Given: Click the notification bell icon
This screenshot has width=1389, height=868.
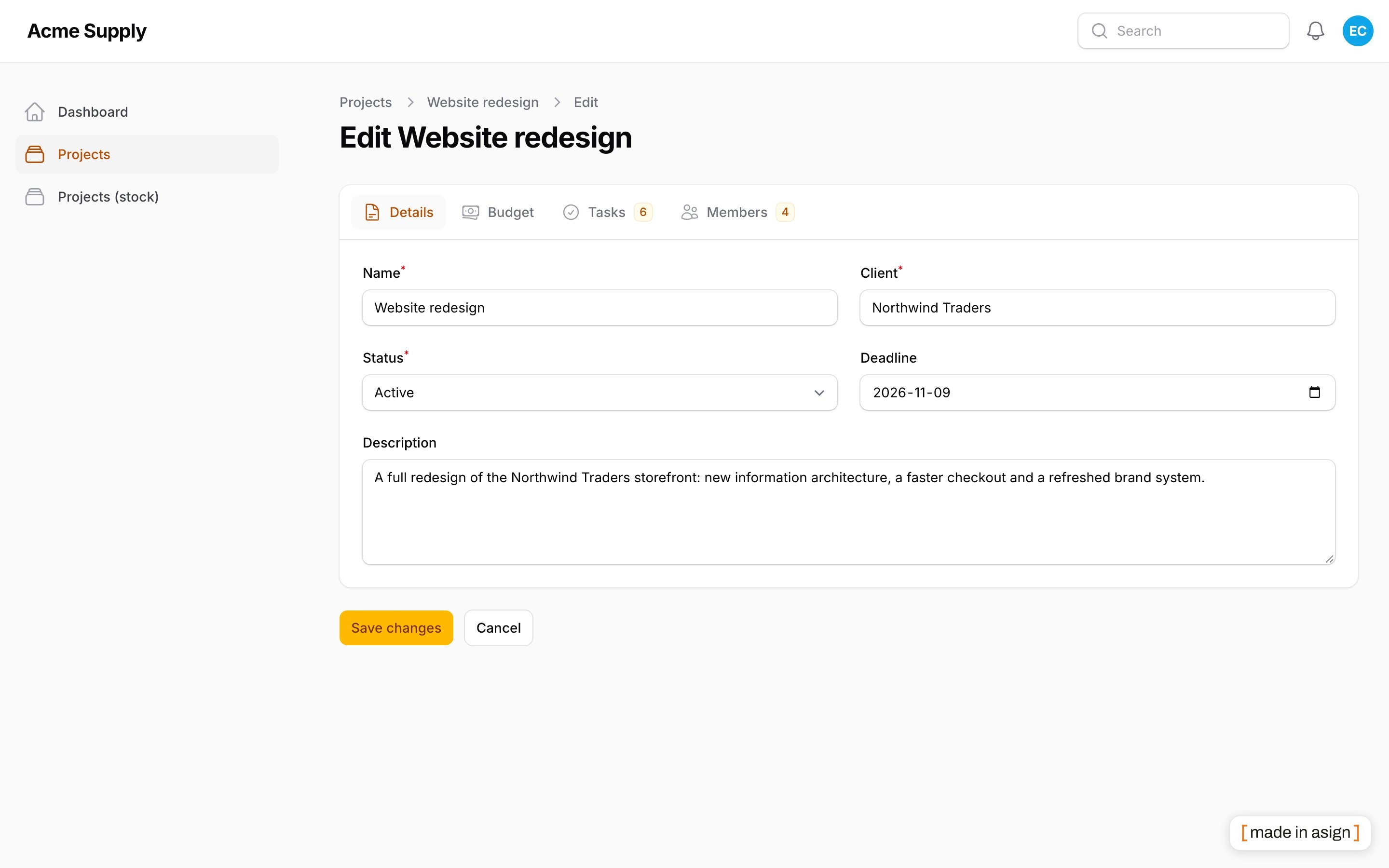Looking at the screenshot, I should [1315, 31].
